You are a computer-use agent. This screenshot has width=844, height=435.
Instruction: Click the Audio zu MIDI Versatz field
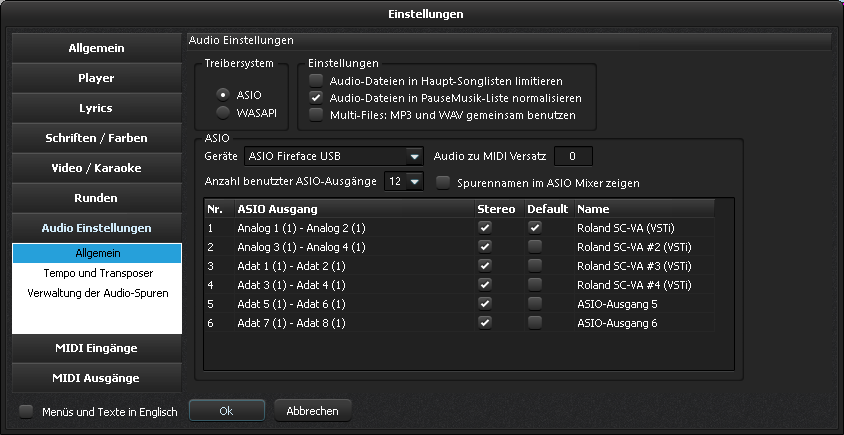(x=573, y=156)
